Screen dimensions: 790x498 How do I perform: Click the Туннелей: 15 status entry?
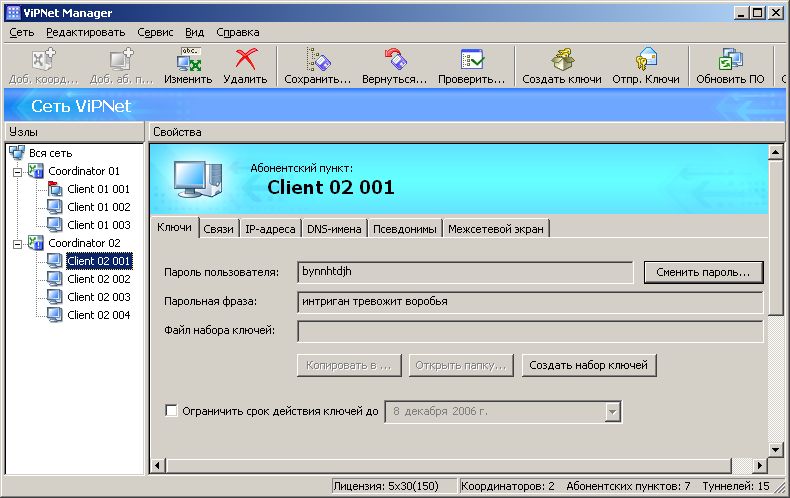[736, 486]
